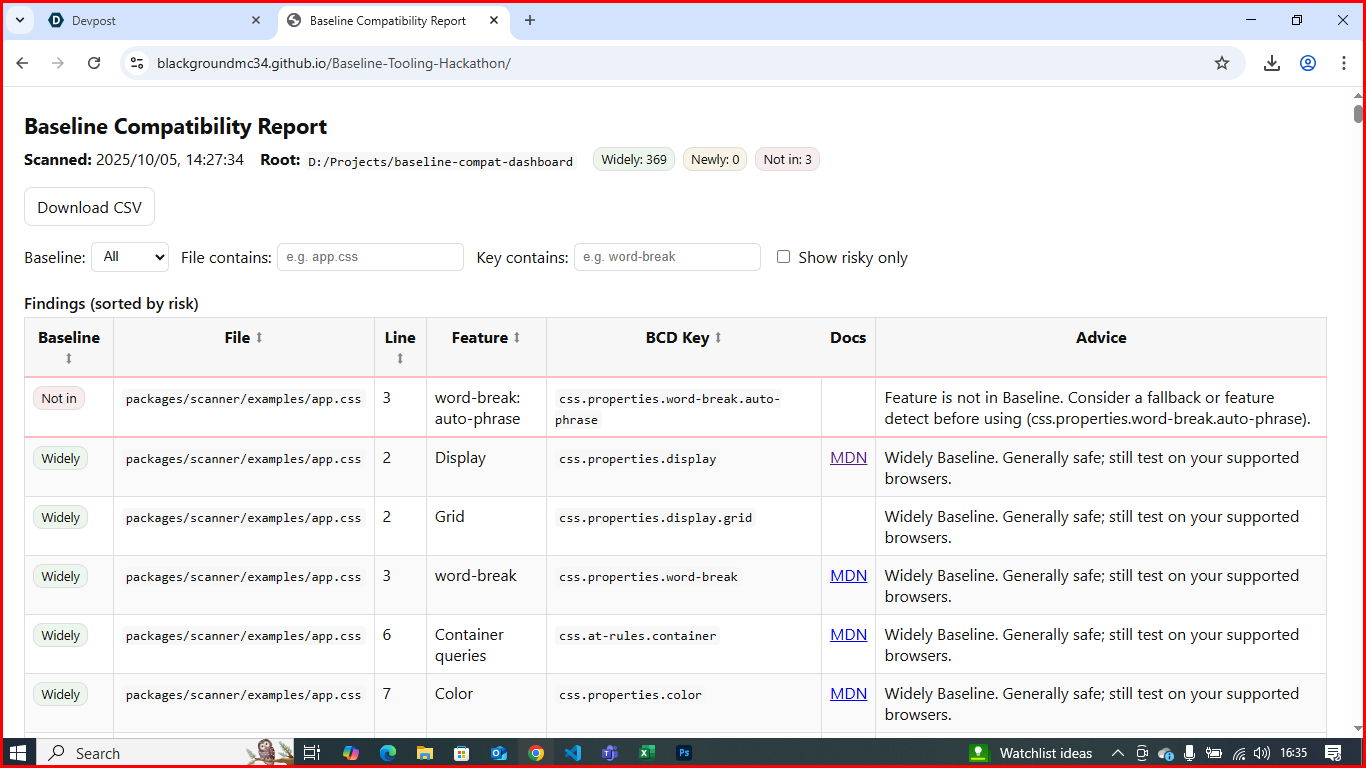The image size is (1366, 768).
Task: Reload the page with the refresh icon
Action: pos(94,63)
